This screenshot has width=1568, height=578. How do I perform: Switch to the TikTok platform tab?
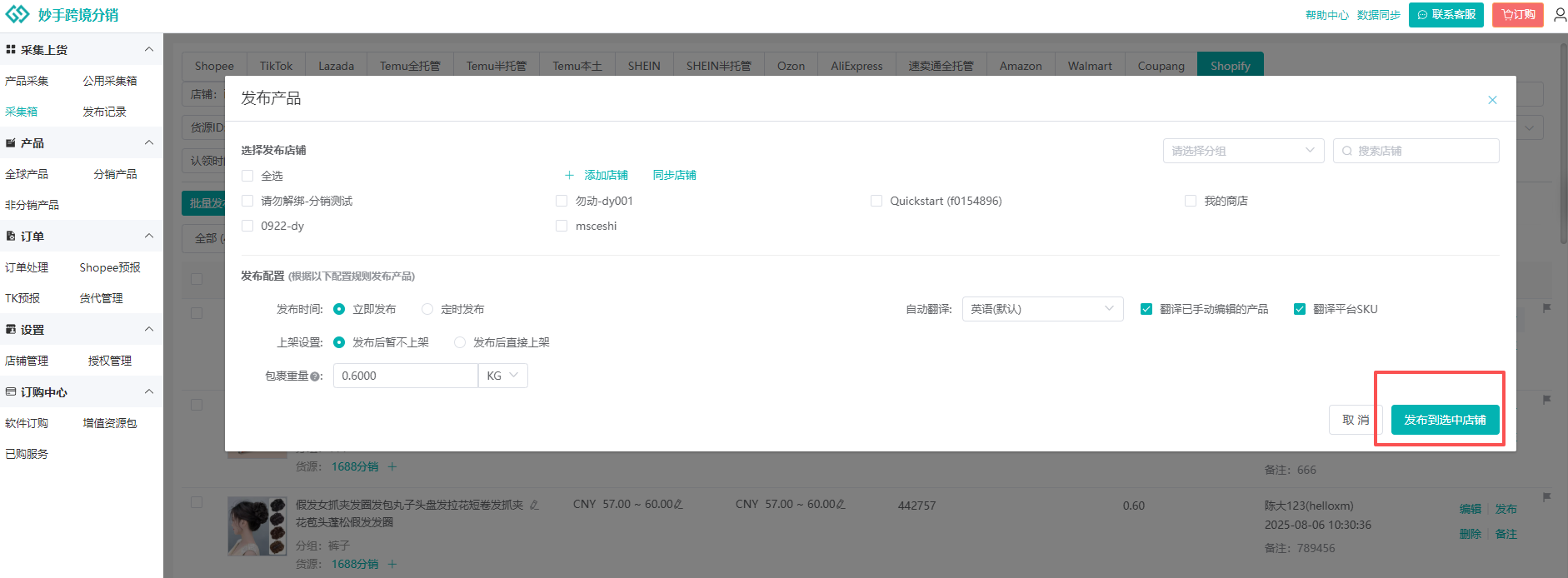[x=276, y=65]
